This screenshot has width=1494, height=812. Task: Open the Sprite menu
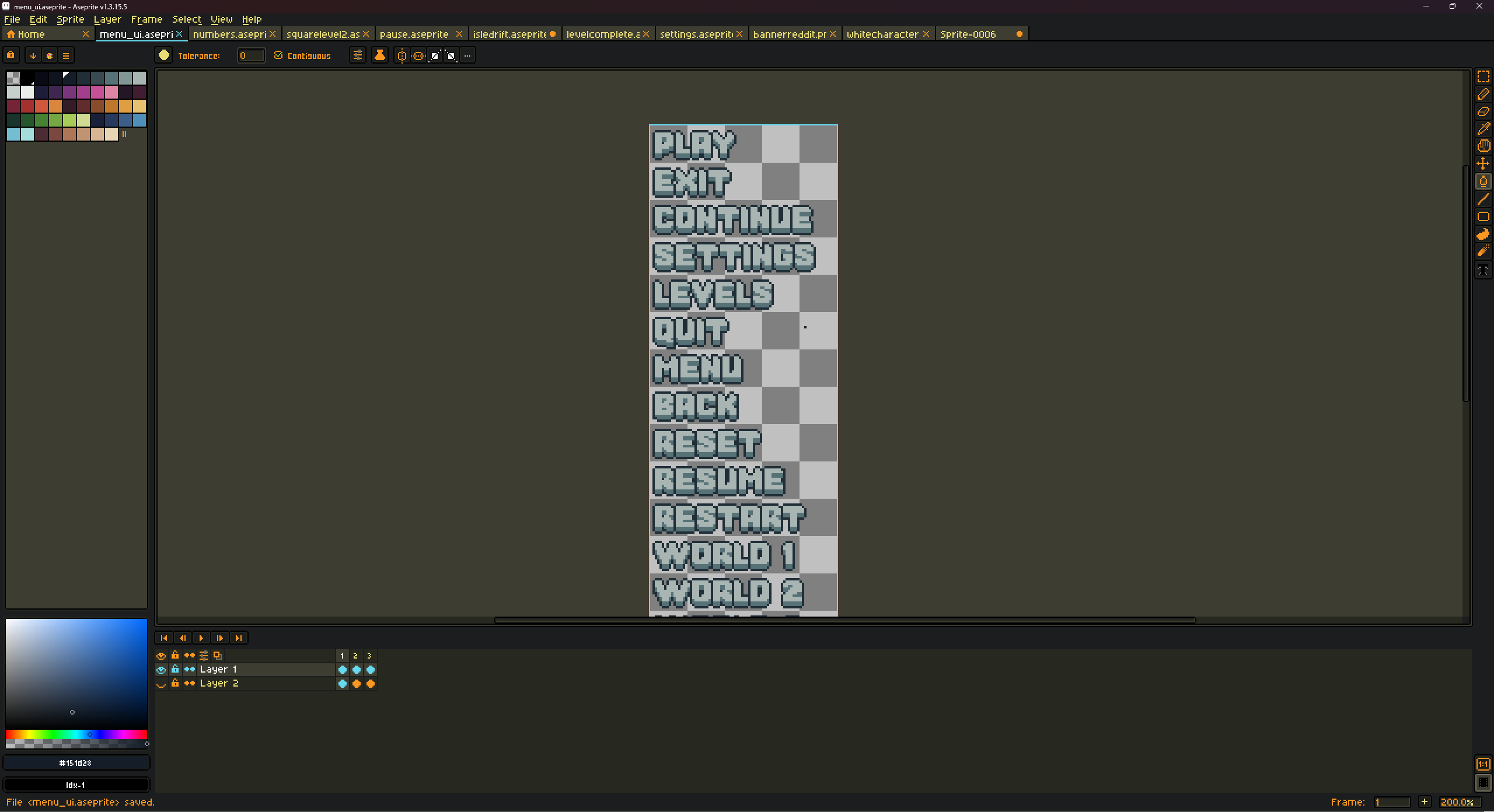click(70, 19)
